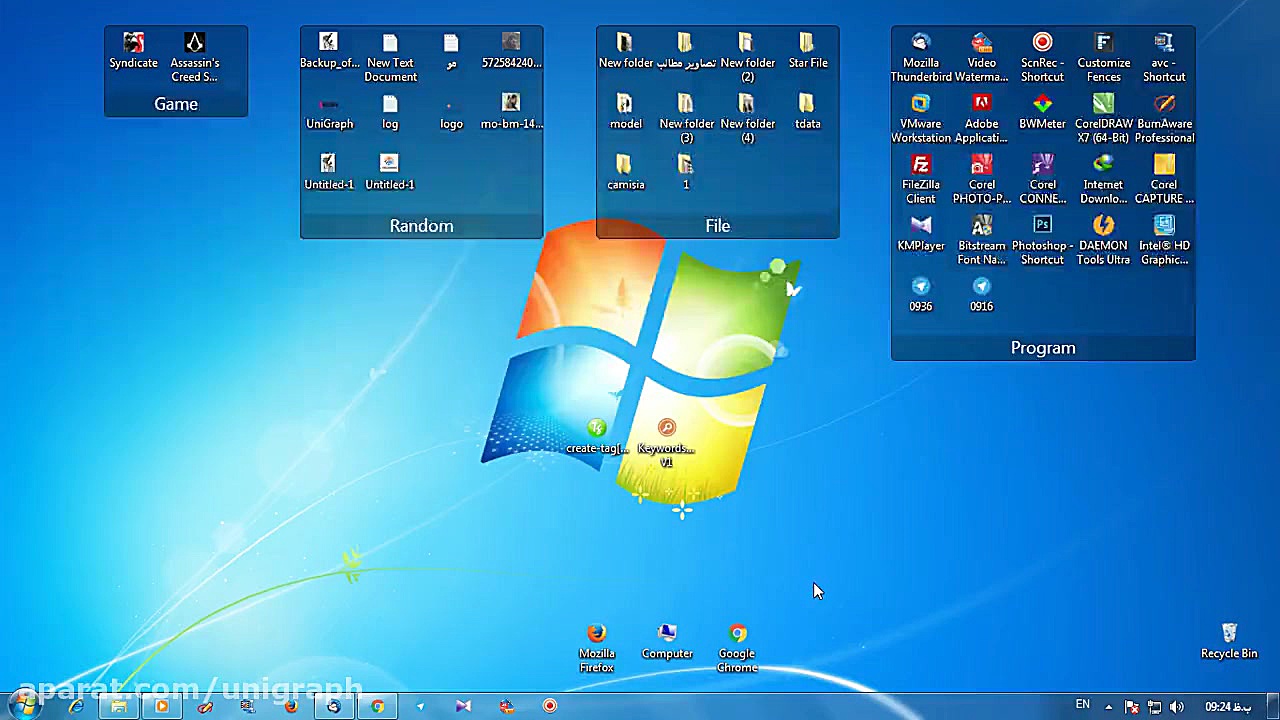Open the Mozilla Thunderbird desktop shortcut
Screen dimensions: 1280x720
click(x=920, y=44)
